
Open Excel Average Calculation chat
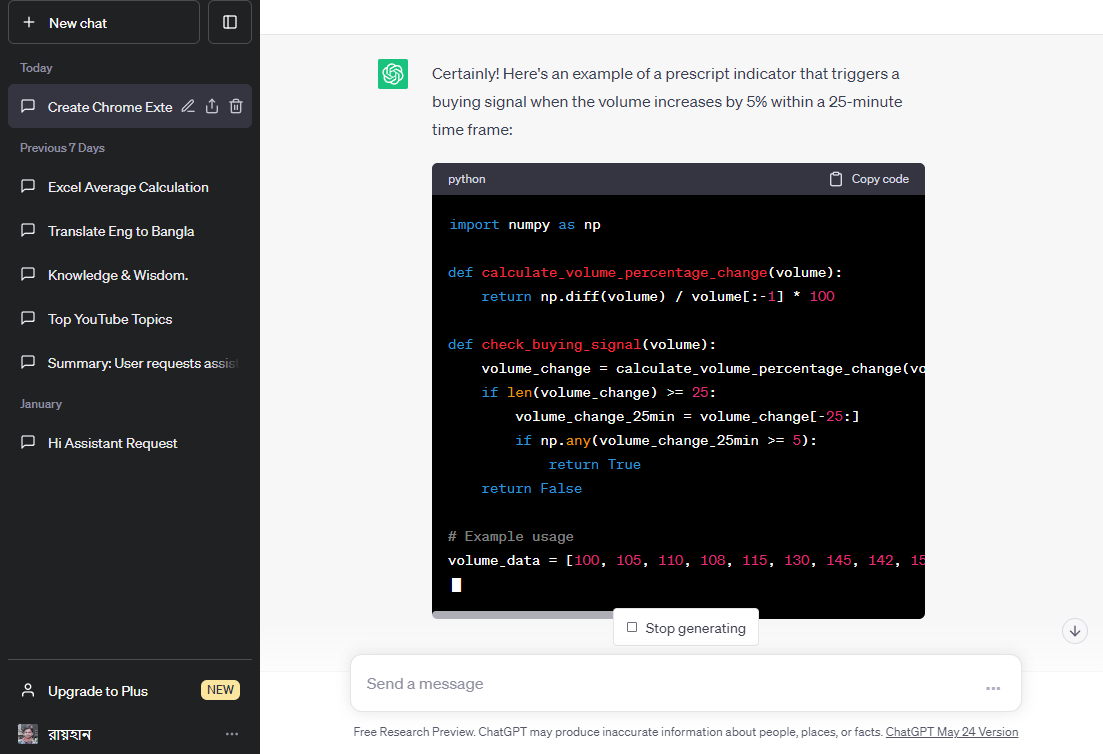128,187
